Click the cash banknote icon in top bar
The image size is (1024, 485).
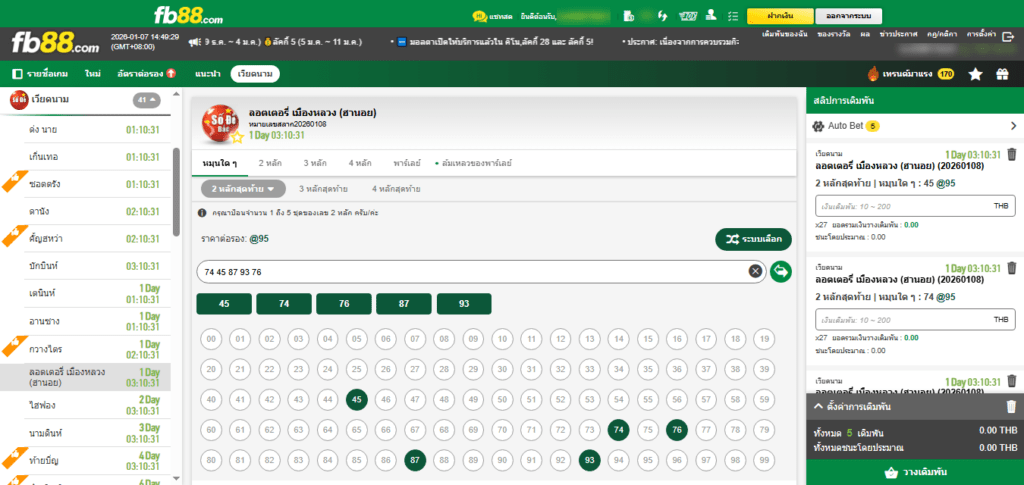[687, 15]
